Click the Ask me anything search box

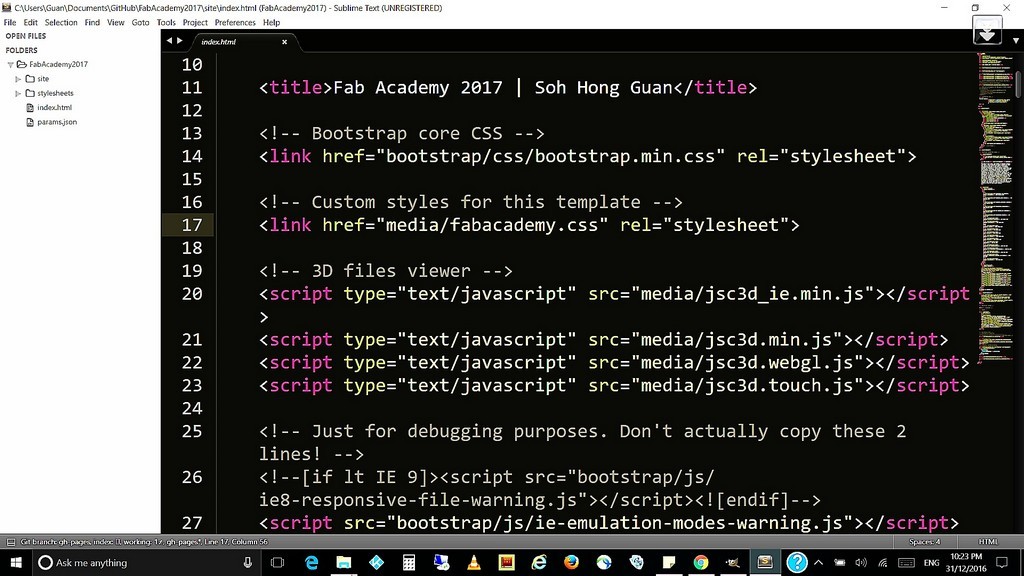click(x=147, y=562)
